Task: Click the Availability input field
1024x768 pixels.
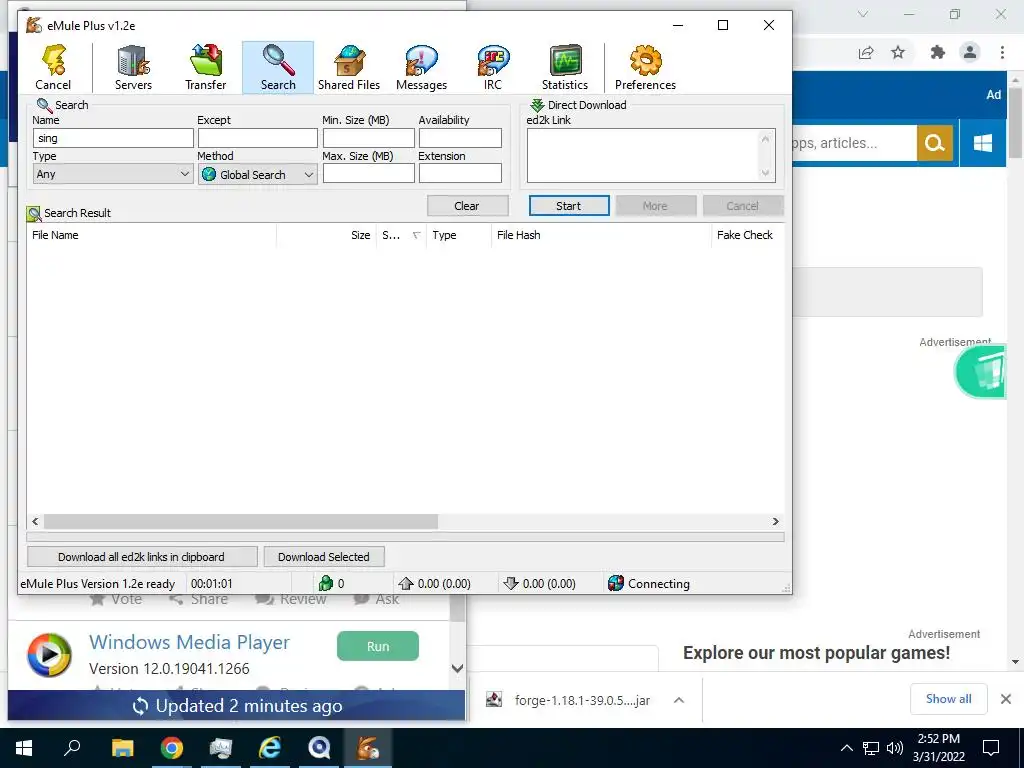Action: (x=460, y=138)
